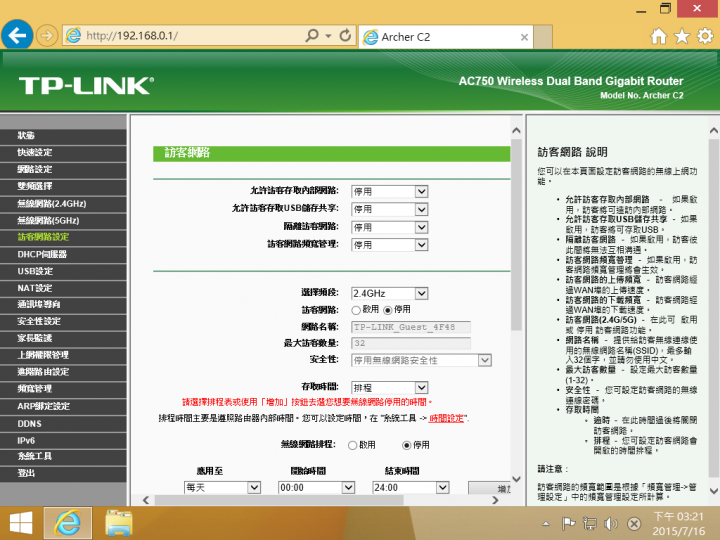The height and width of the screenshot is (540, 720).
Task: Open the 隔離訪客網路 dropdown
Action: [x=389, y=227]
